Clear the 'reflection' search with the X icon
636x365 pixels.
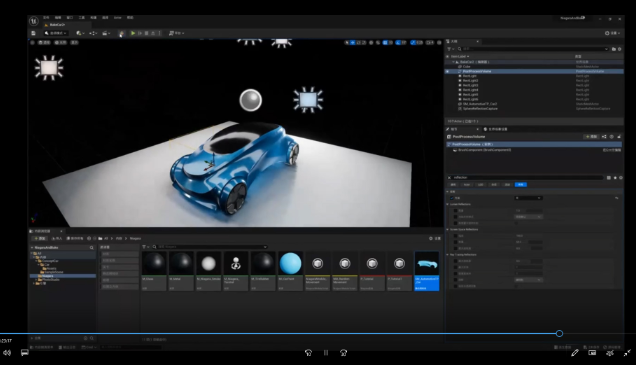coord(449,178)
